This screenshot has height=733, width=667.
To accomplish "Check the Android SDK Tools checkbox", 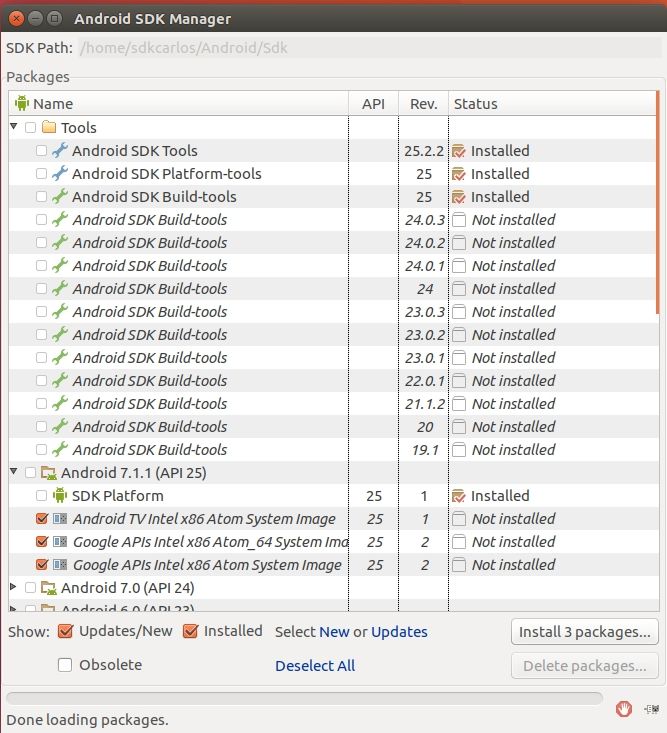I will [x=41, y=151].
